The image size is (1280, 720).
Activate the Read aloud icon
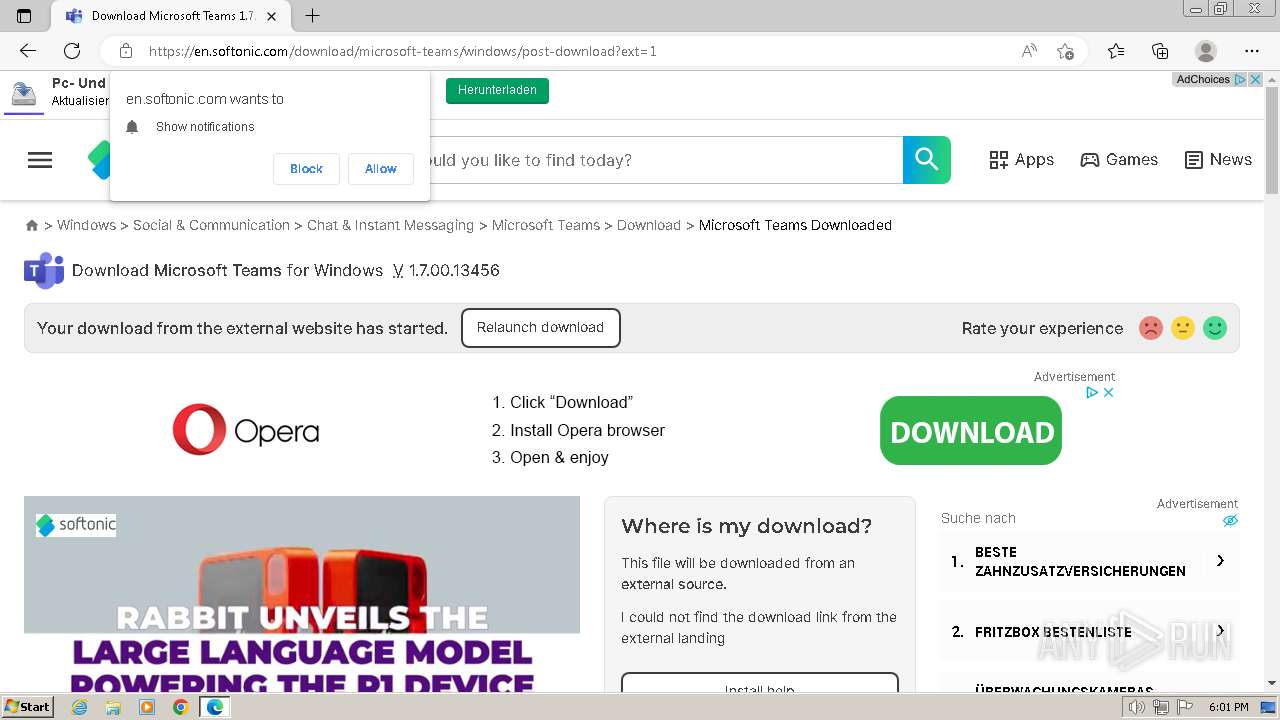pos(1029,51)
